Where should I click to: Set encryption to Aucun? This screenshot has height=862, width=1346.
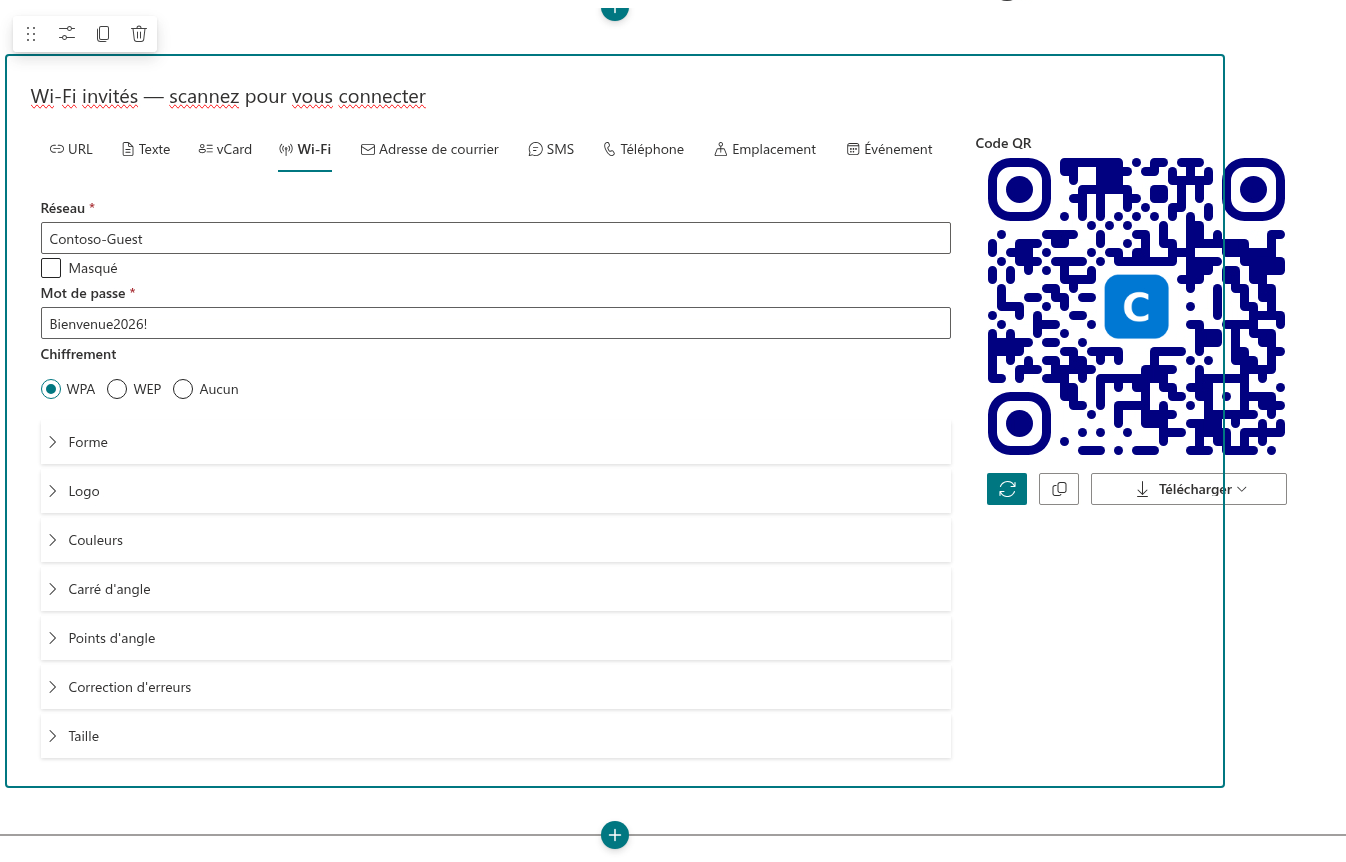183,389
